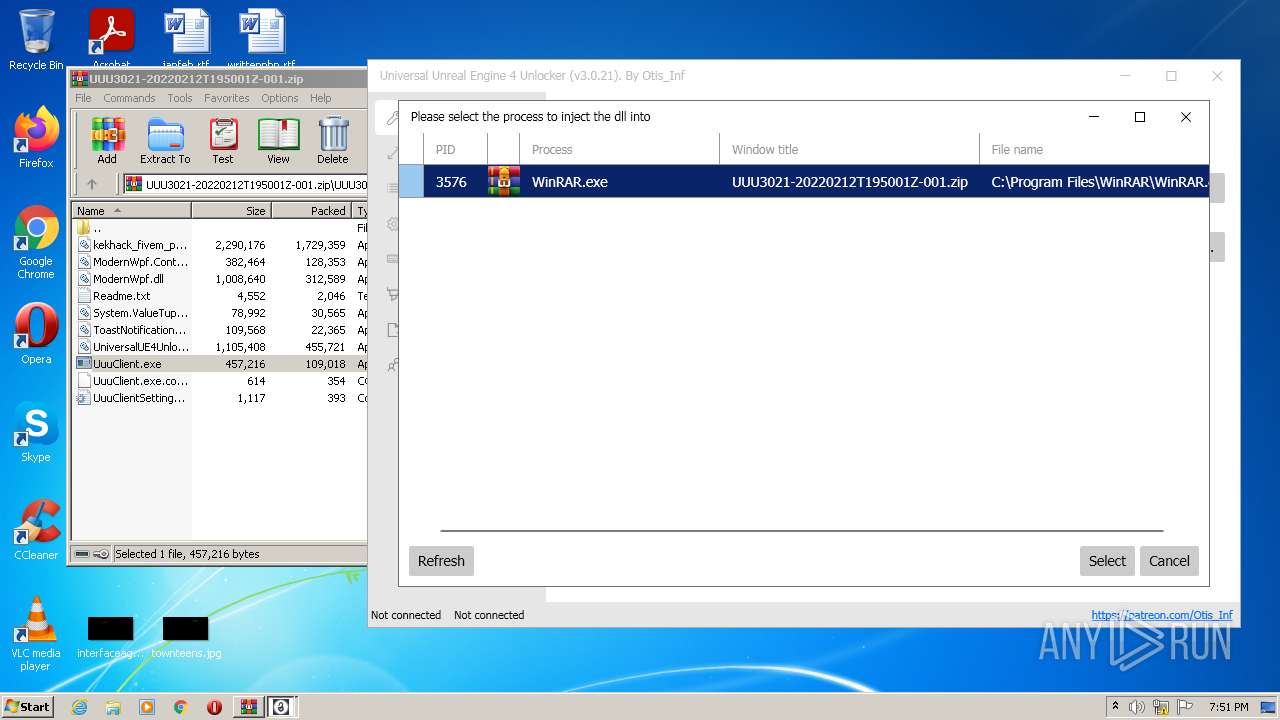This screenshot has width=1280, height=720.
Task: Open Acrobat desktop shortcut
Action: 112,40
